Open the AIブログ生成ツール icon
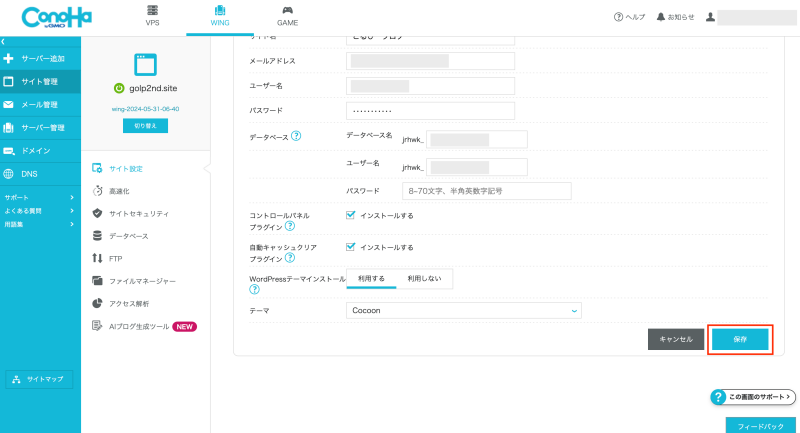The height and width of the screenshot is (433, 800). click(x=97, y=326)
